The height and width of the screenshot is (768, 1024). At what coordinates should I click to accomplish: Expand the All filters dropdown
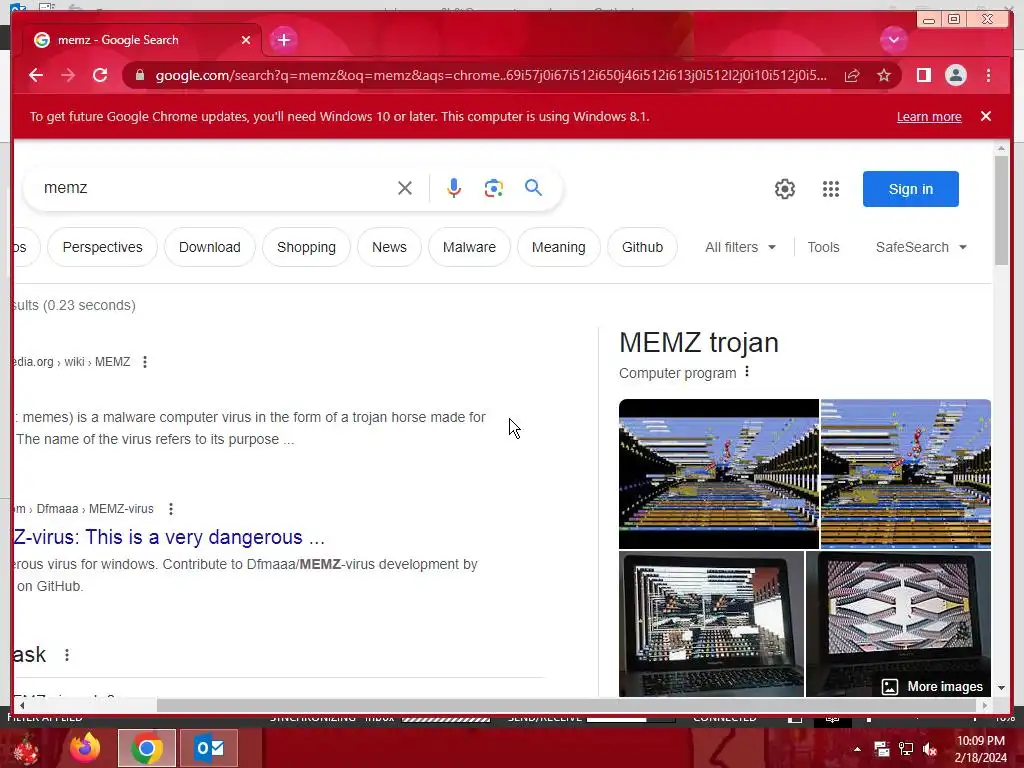coord(740,247)
